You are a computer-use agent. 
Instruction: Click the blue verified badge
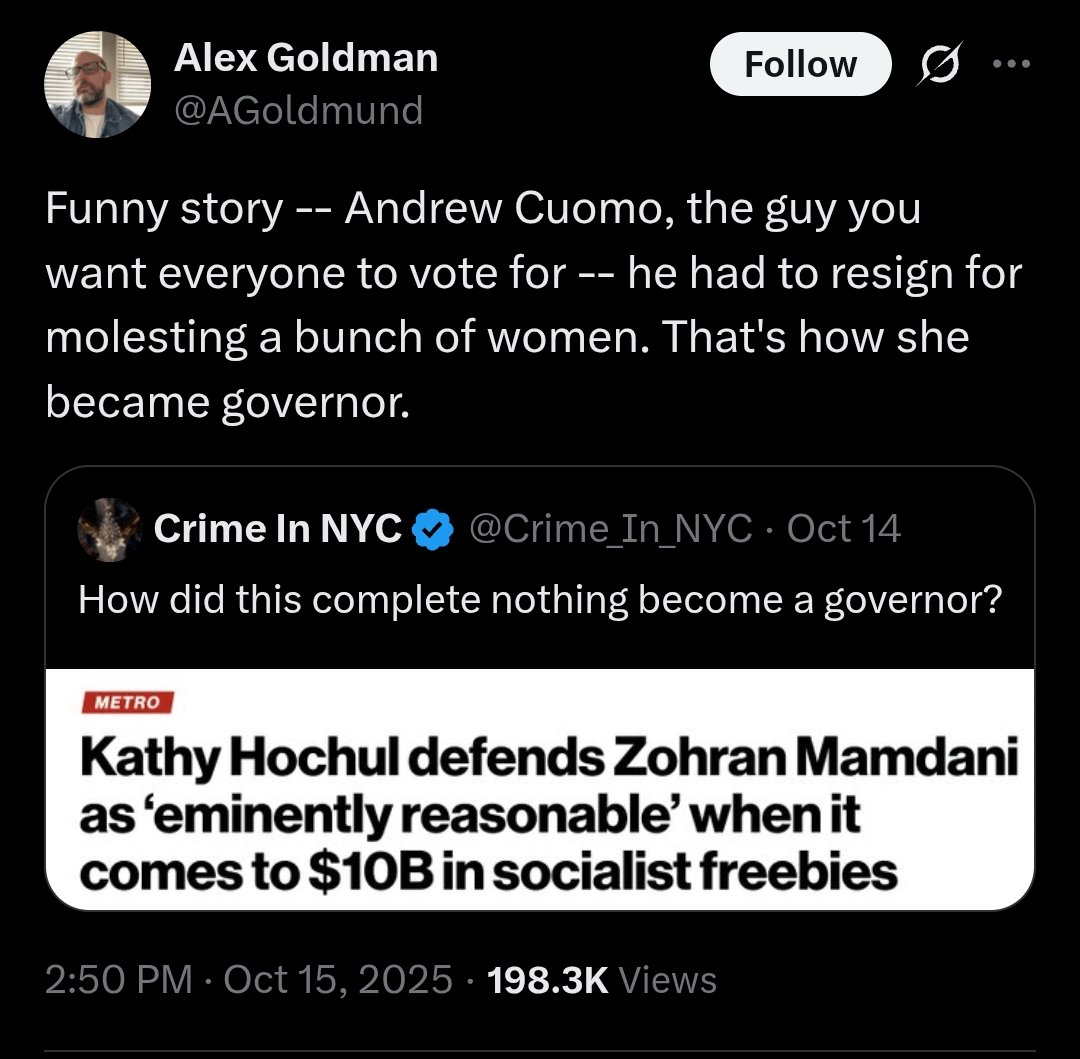(x=433, y=529)
